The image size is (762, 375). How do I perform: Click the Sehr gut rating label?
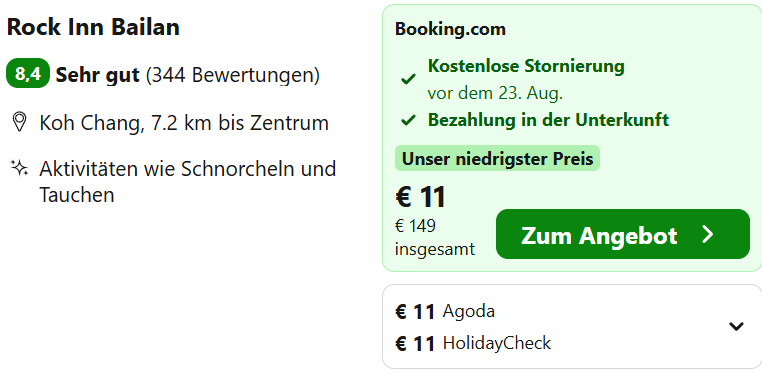click(98, 75)
